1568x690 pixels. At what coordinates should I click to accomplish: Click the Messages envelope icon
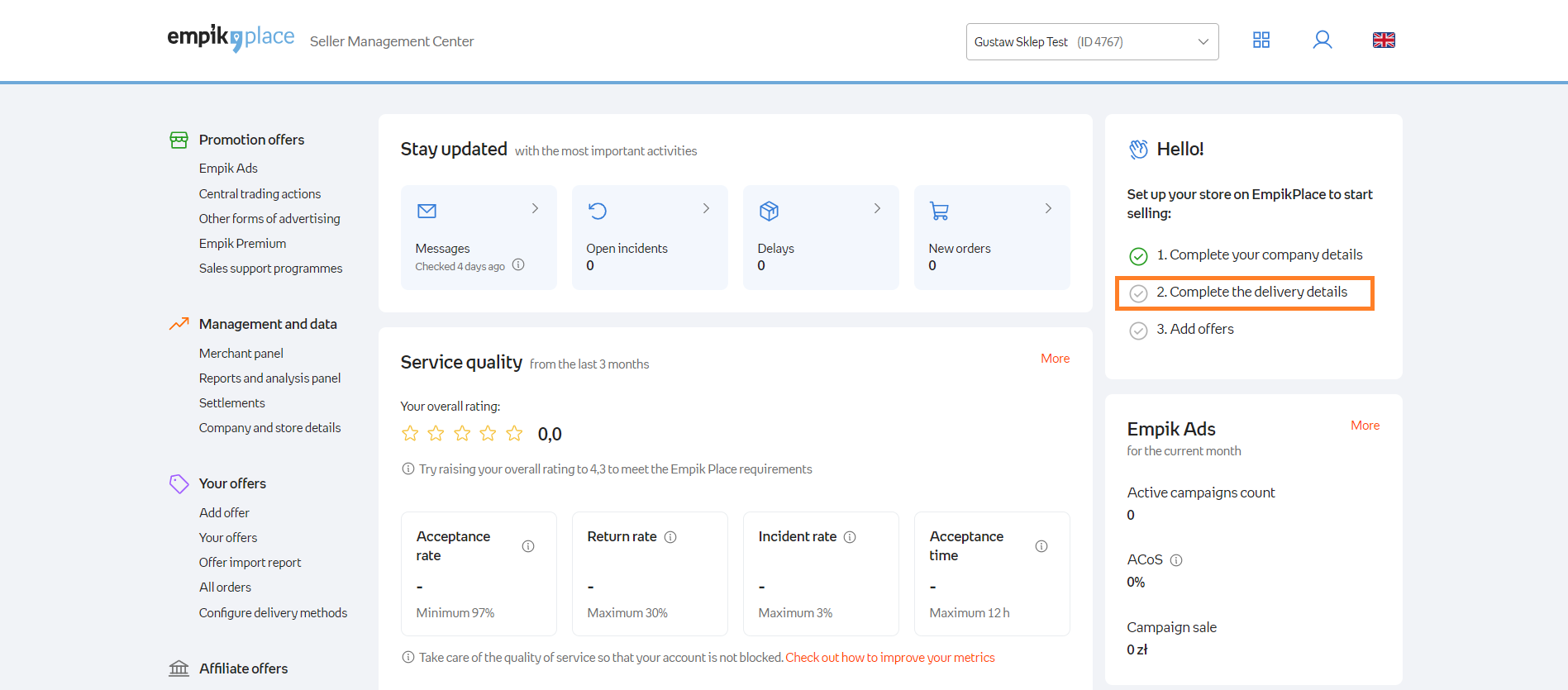427,211
